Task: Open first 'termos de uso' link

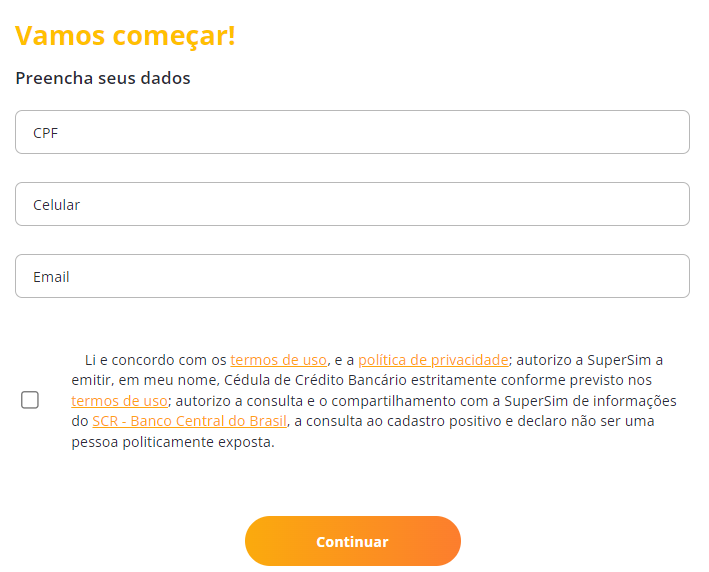Action: coord(278,360)
